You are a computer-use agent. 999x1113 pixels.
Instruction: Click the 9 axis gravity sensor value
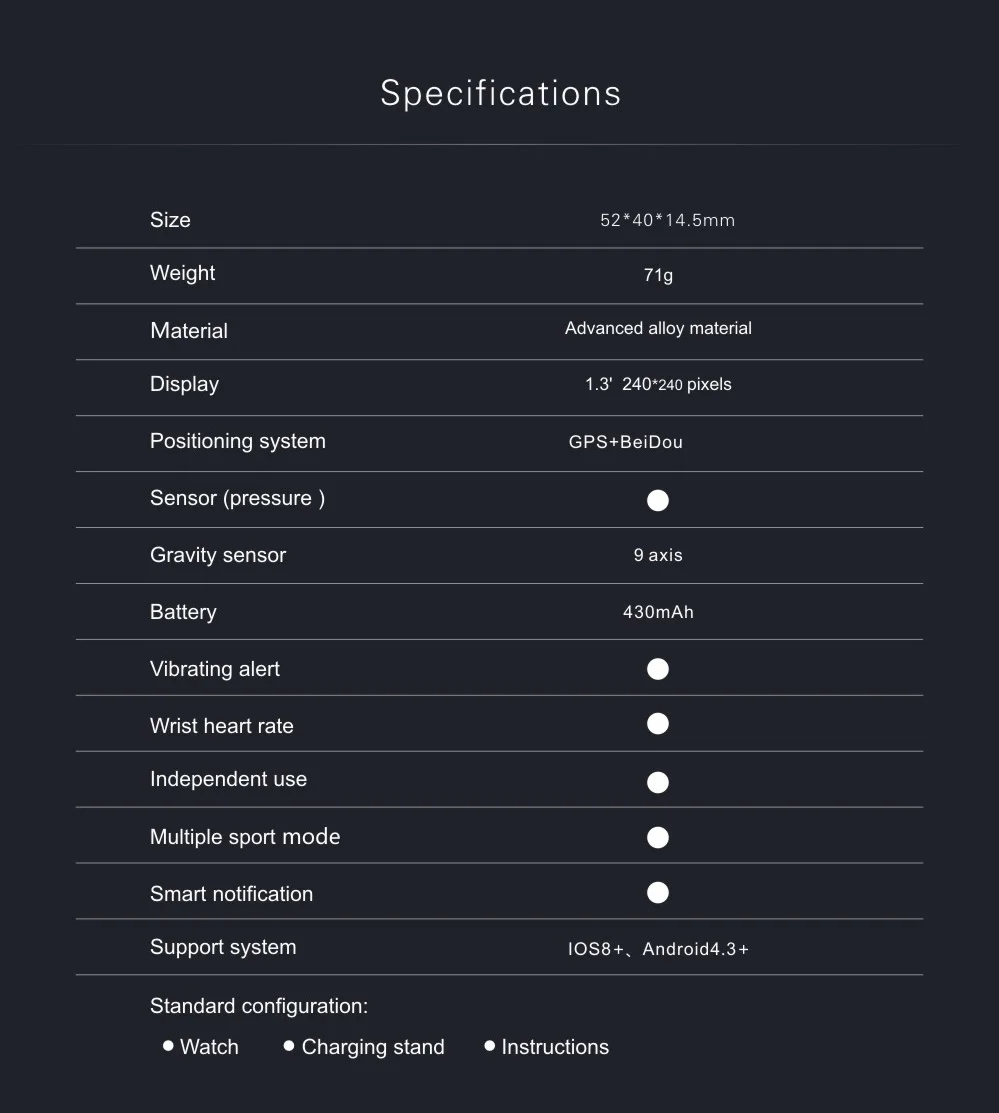pos(658,555)
